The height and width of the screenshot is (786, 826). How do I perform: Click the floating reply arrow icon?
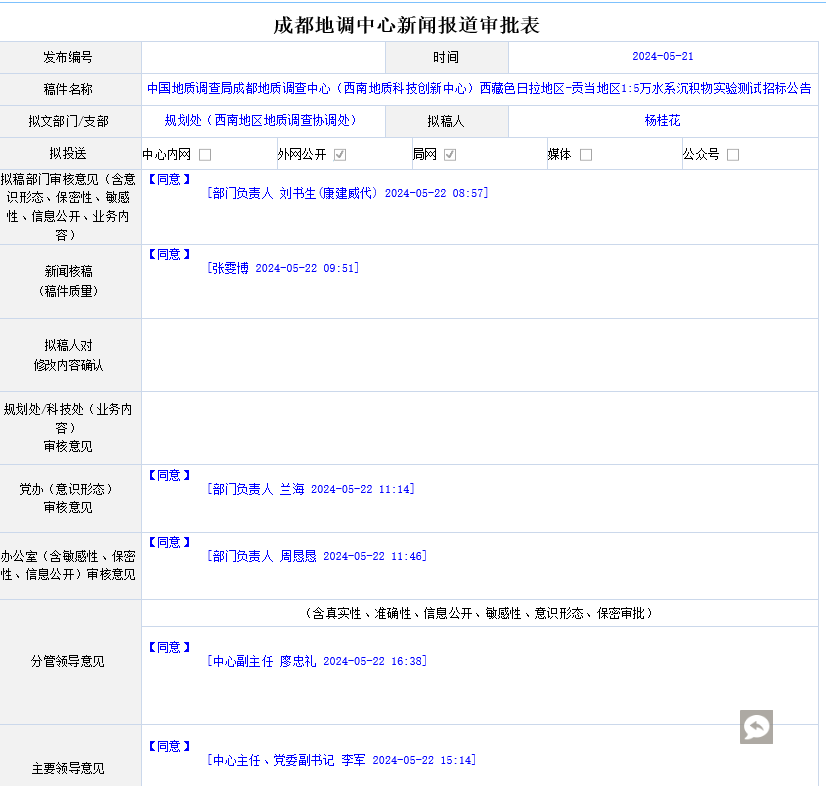pyautogui.click(x=756, y=727)
